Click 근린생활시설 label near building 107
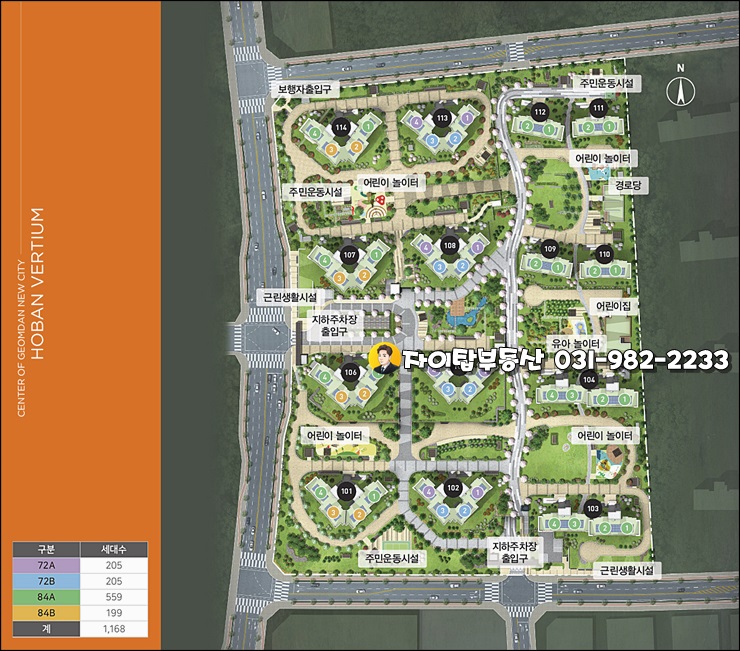Viewport: 740px width, 651px height. [x=290, y=297]
